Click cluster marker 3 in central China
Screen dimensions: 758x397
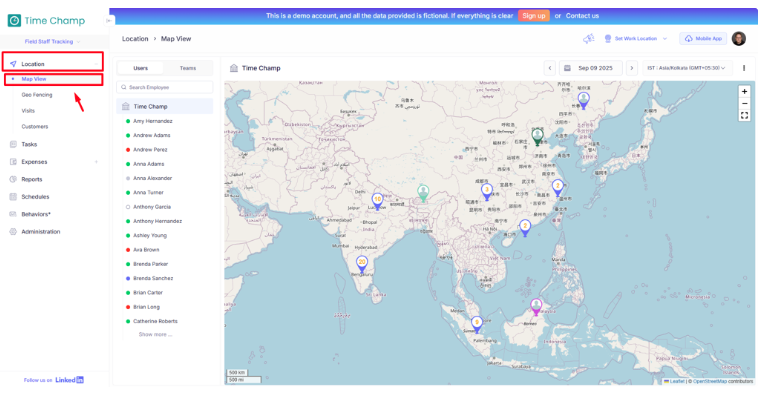tap(487, 192)
